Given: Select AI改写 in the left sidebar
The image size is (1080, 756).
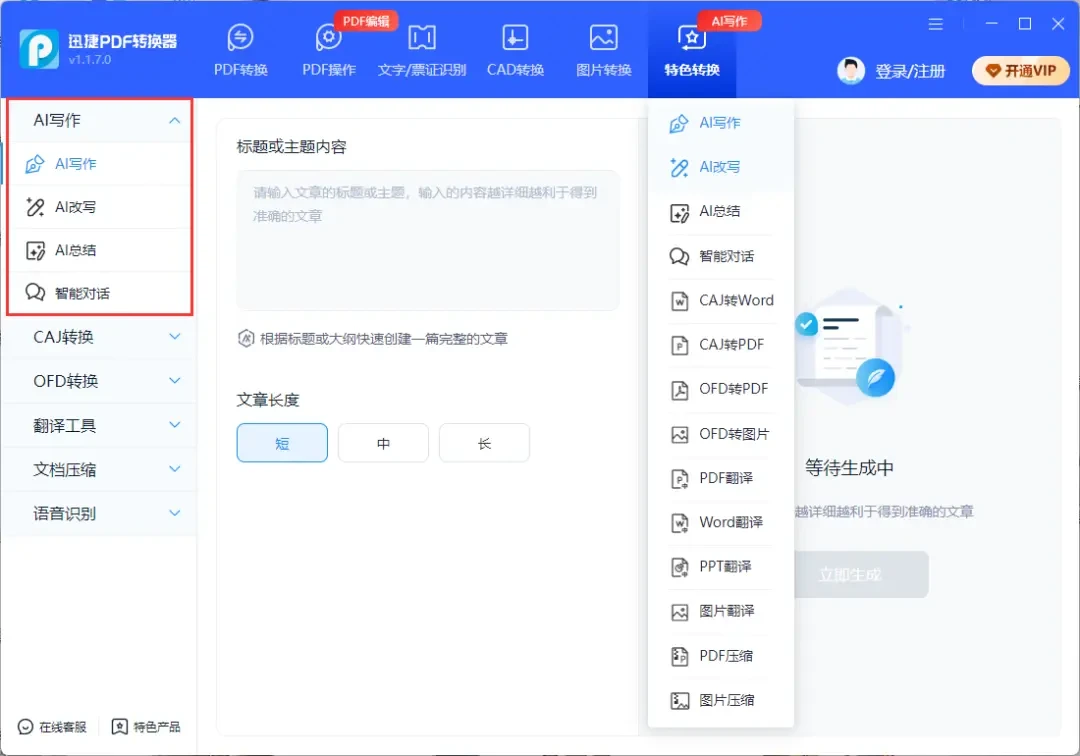Looking at the screenshot, I should coord(98,207).
